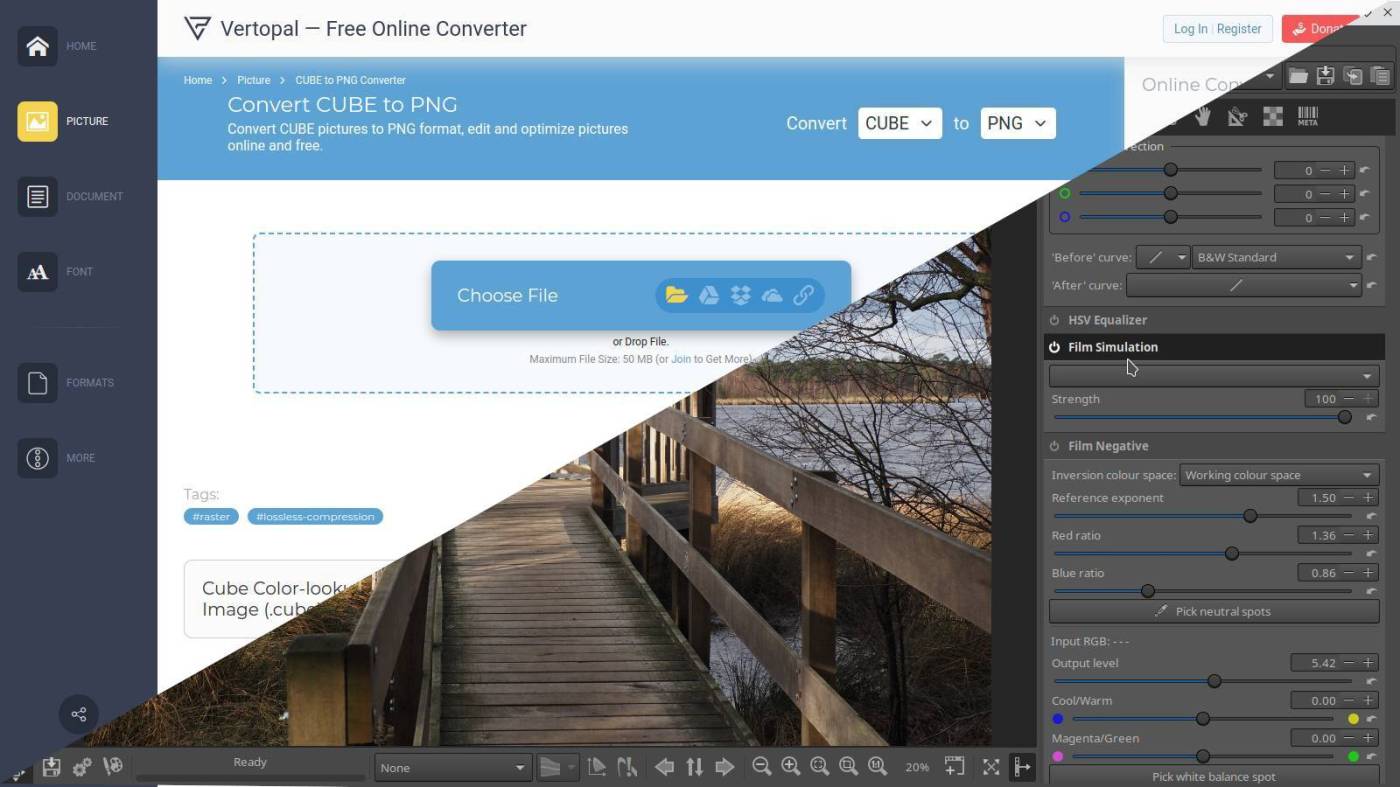Open the target format PNG dropdown
The height and width of the screenshot is (787, 1400).
pos(1017,123)
